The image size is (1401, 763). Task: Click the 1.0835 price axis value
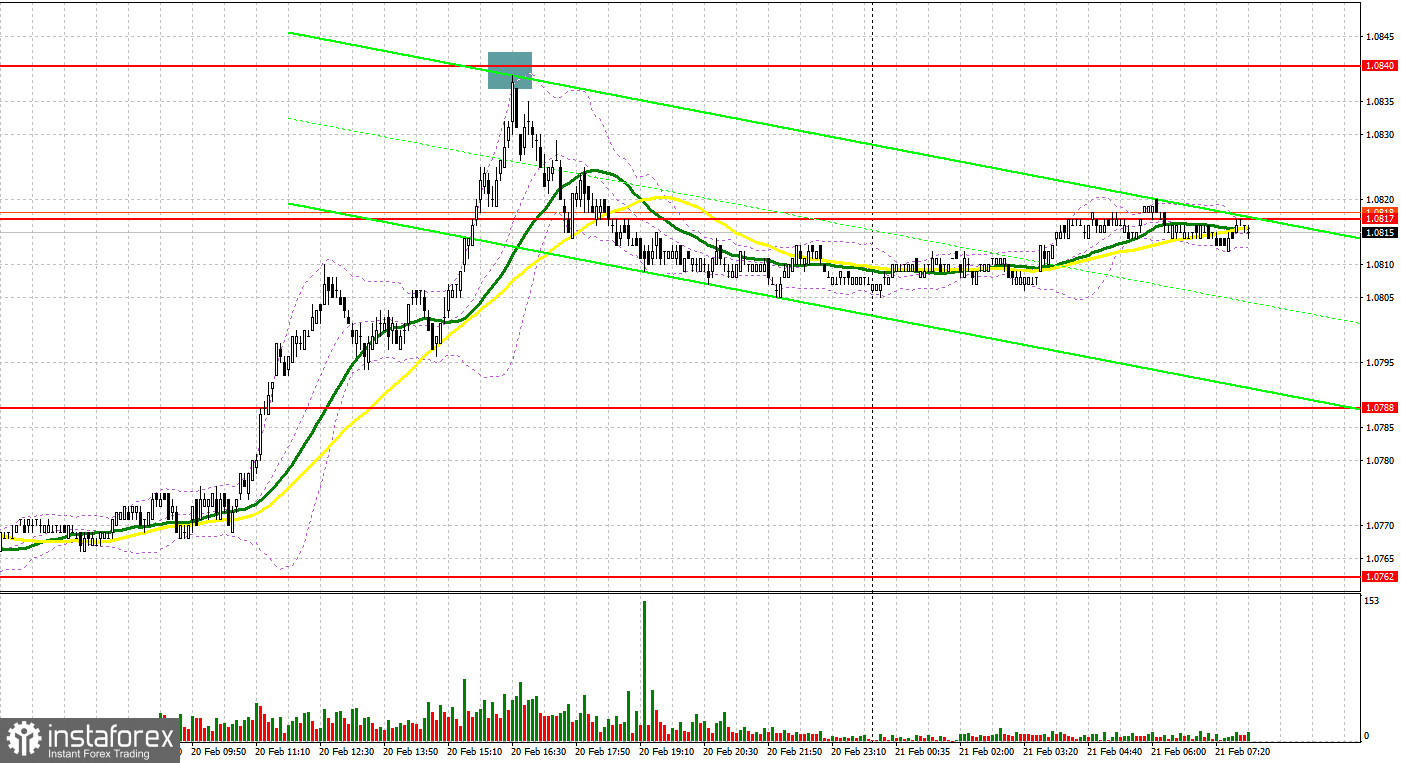[1379, 101]
